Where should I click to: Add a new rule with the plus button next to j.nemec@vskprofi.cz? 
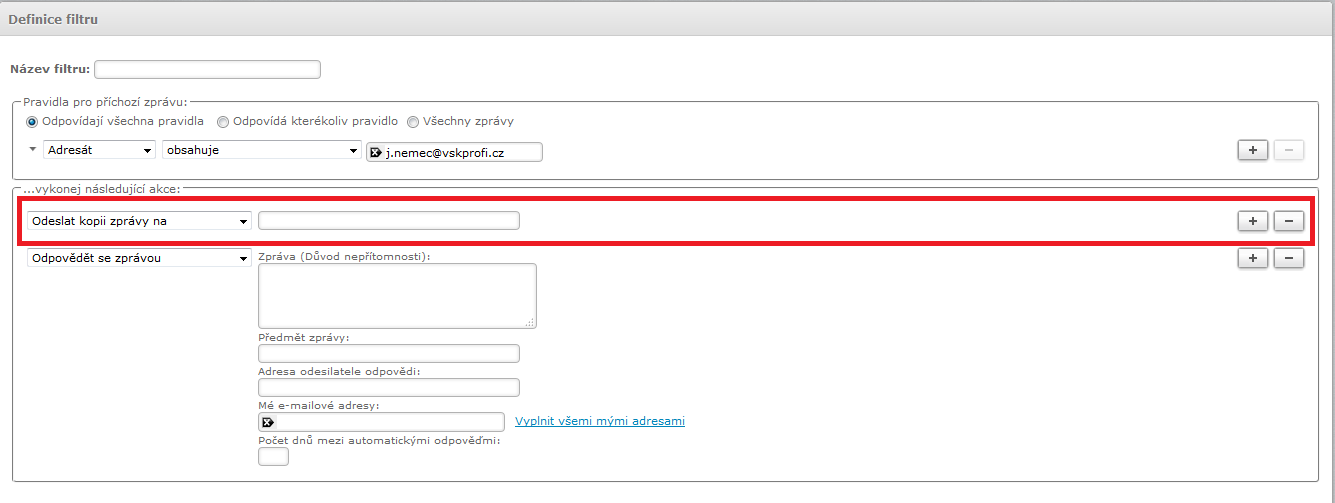1253,150
